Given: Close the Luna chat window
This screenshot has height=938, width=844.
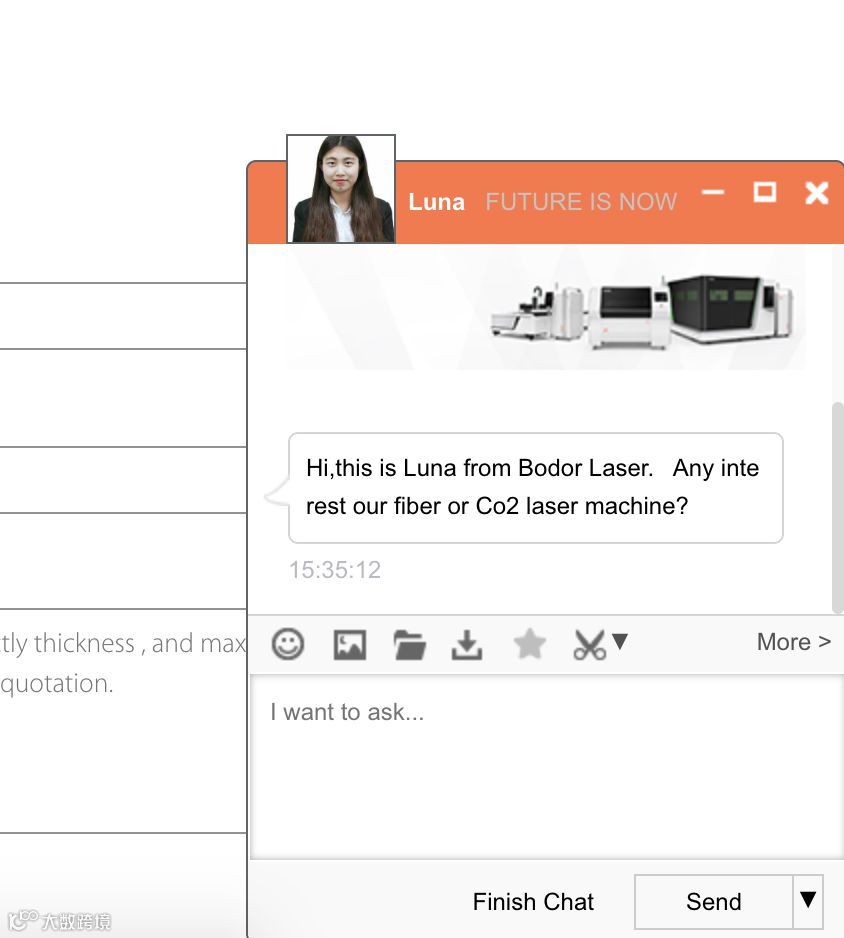Looking at the screenshot, I should point(816,193).
